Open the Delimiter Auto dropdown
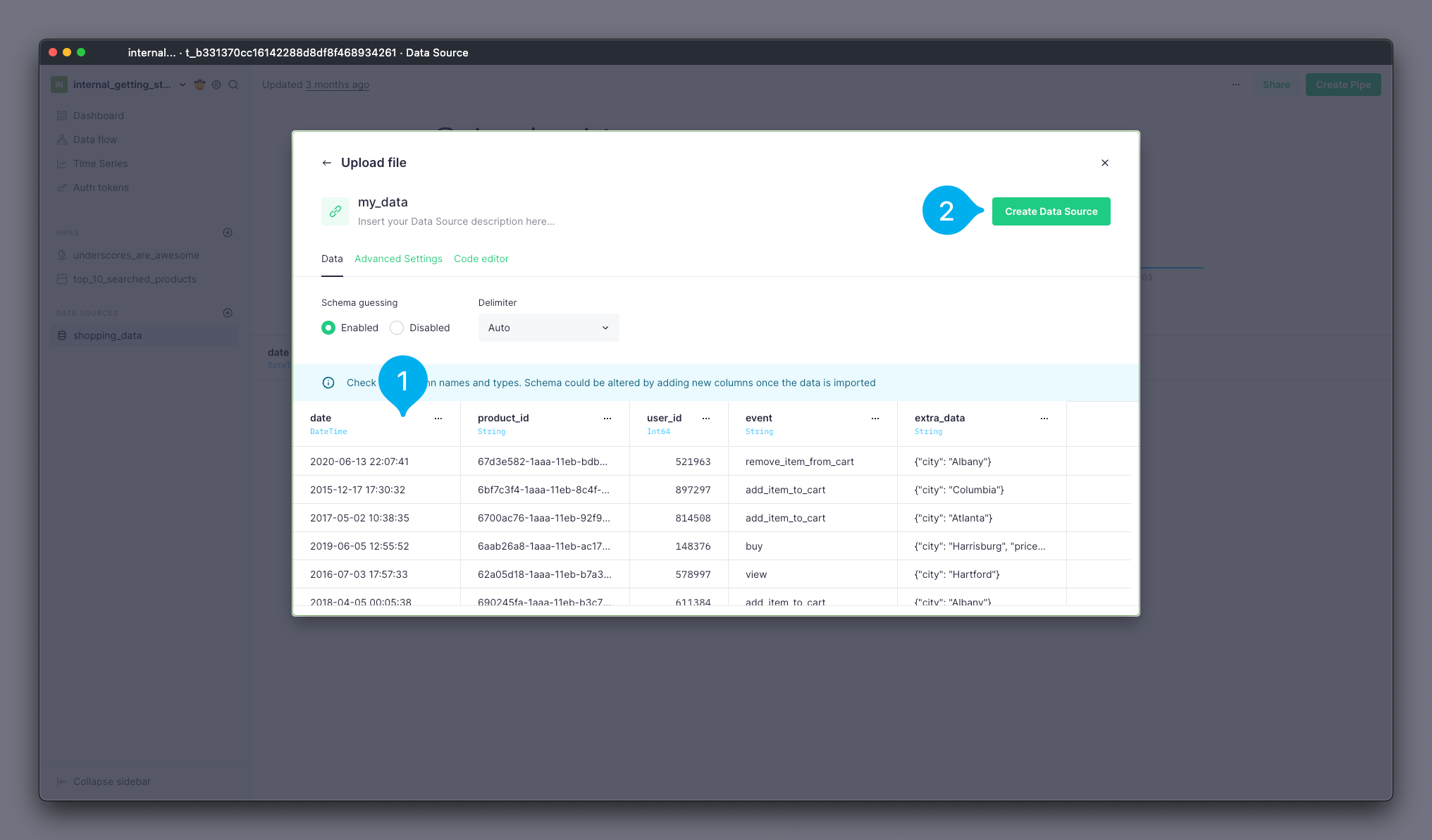This screenshot has width=1432, height=840. (548, 328)
